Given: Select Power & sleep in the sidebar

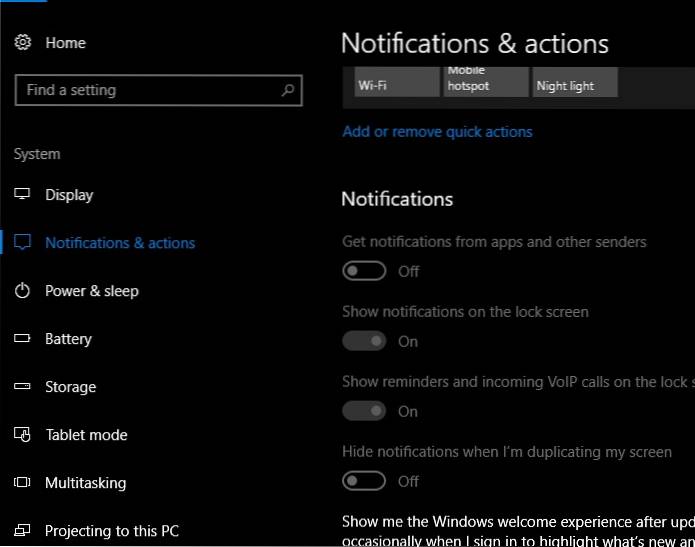Looking at the screenshot, I should coord(92,291).
